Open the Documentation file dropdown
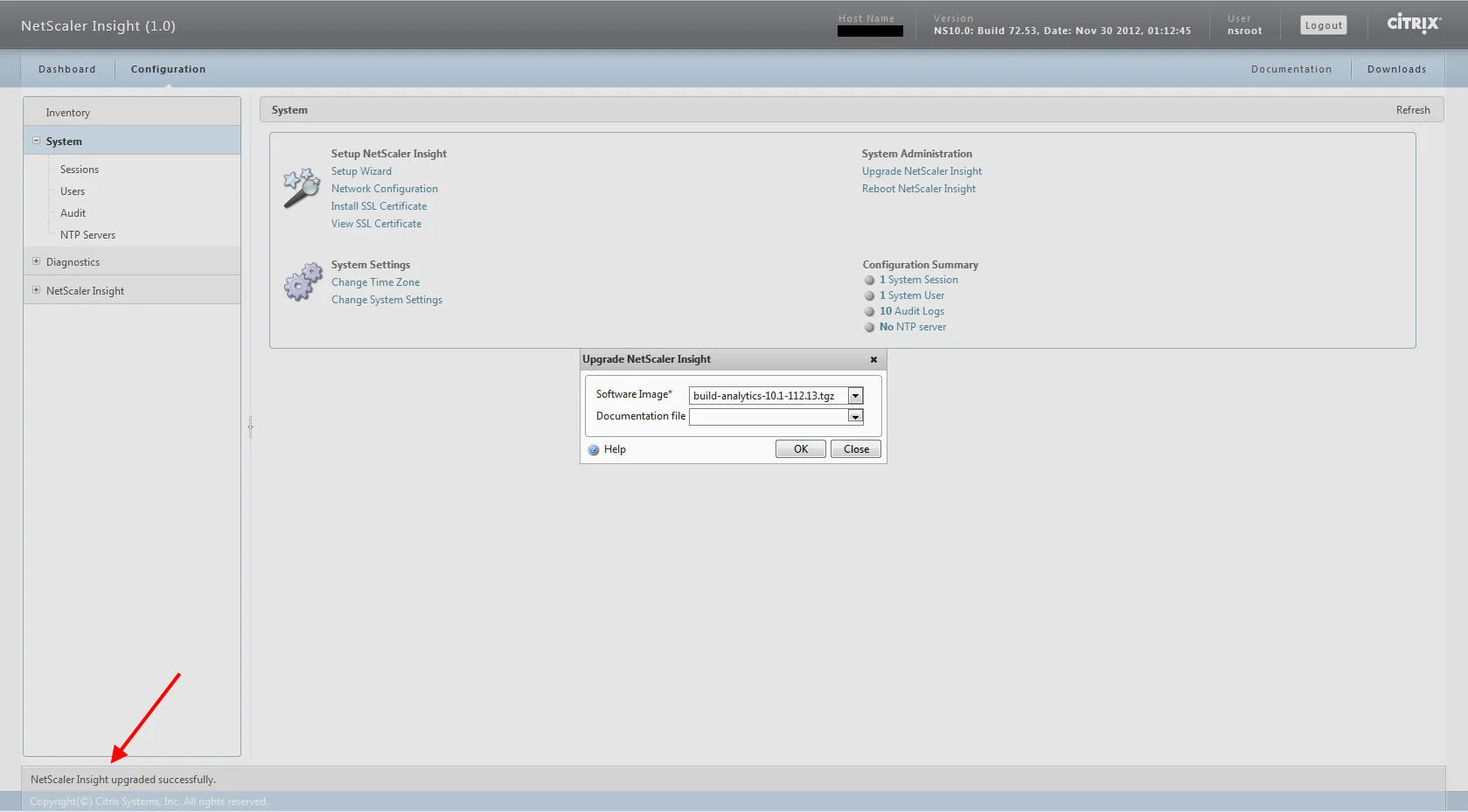The image size is (1468, 812). tap(856, 417)
